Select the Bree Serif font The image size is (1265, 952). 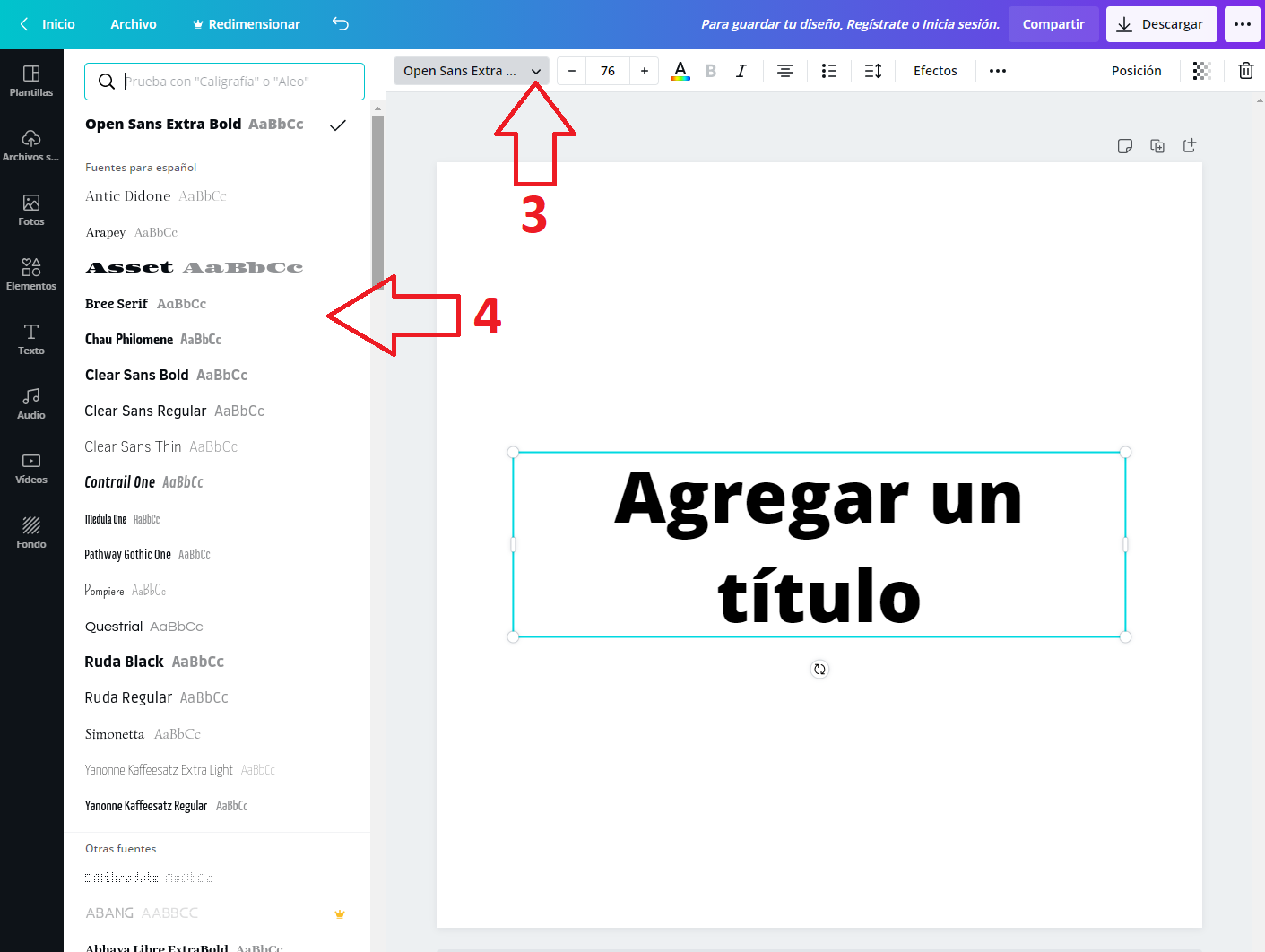(217, 304)
